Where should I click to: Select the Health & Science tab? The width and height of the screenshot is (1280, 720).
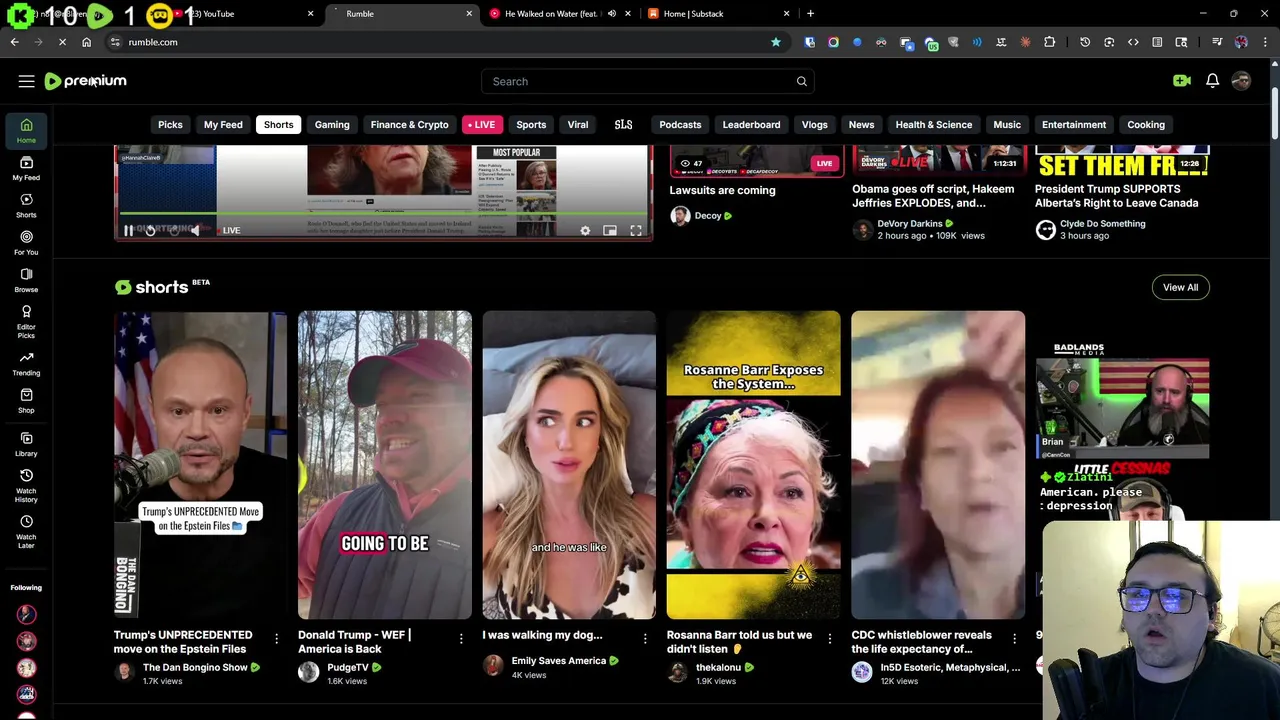(x=933, y=125)
